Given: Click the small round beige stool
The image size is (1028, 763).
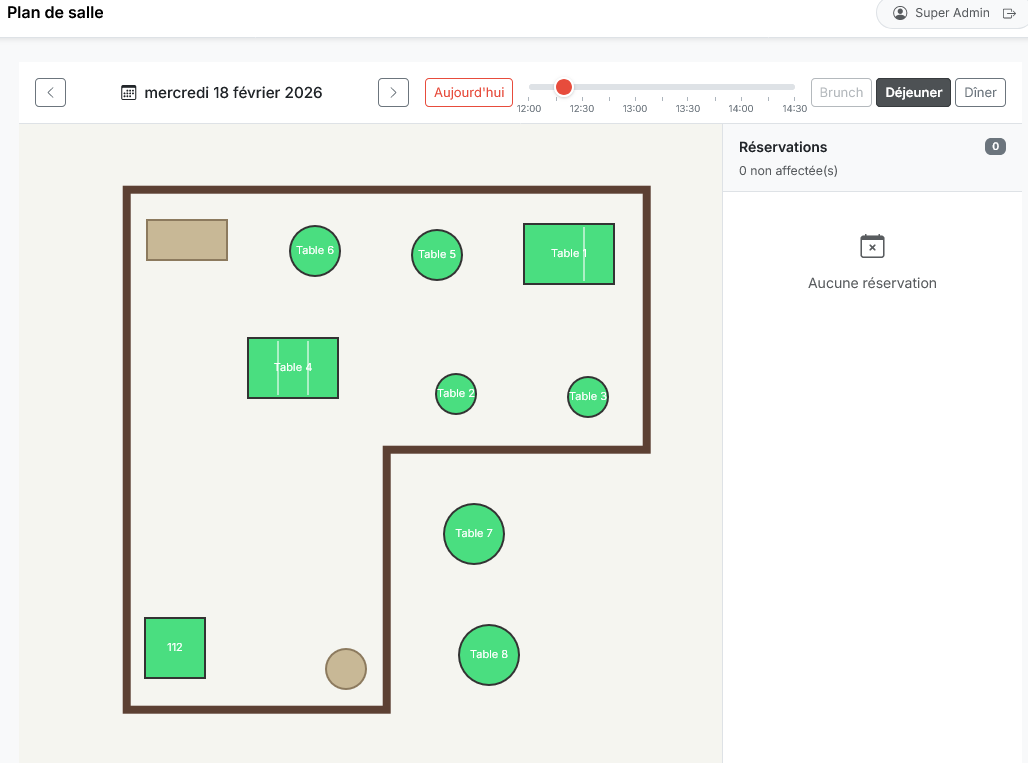Looking at the screenshot, I should coord(345,669).
